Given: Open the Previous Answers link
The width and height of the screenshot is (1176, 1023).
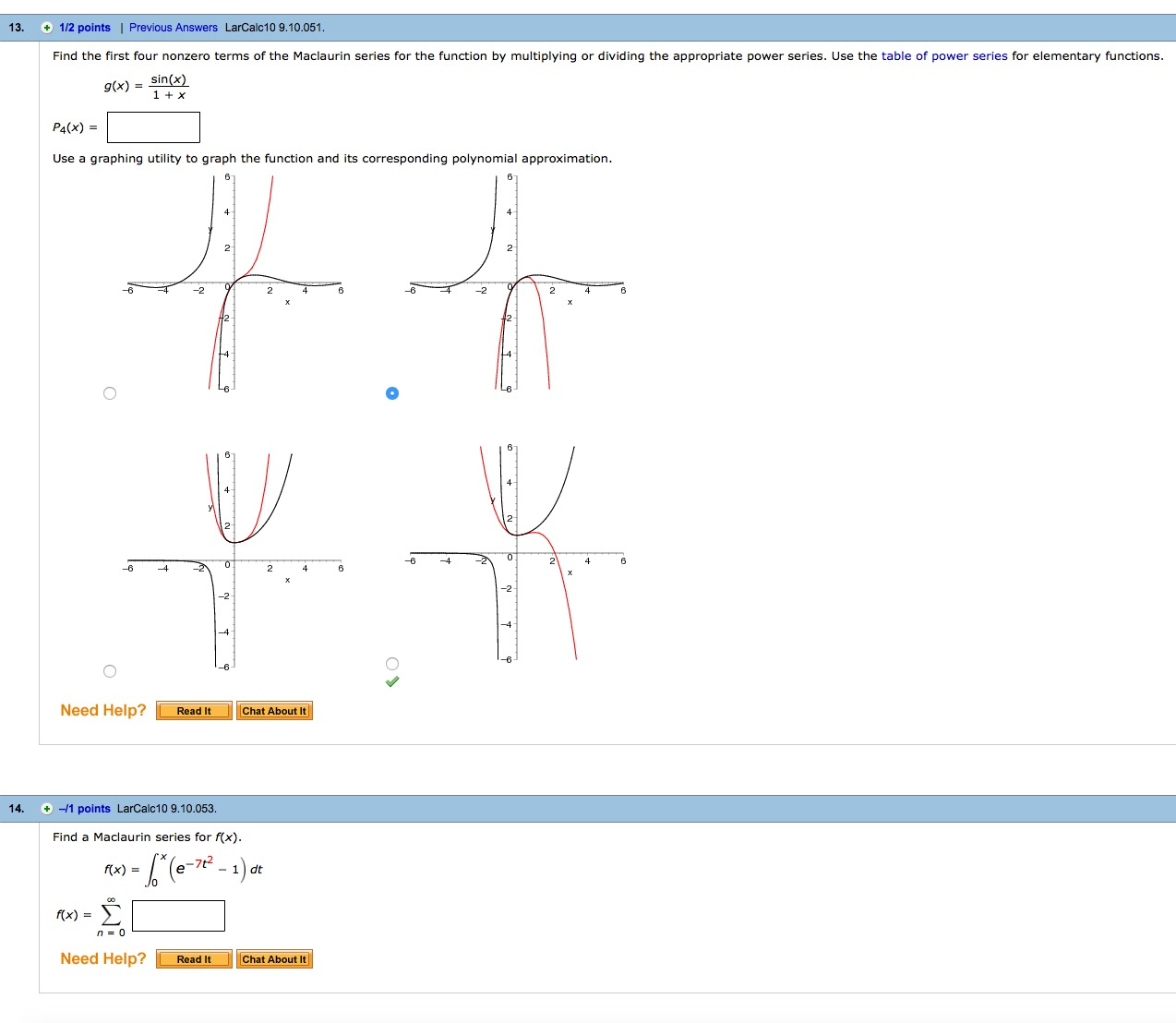Looking at the screenshot, I should pos(174,28).
